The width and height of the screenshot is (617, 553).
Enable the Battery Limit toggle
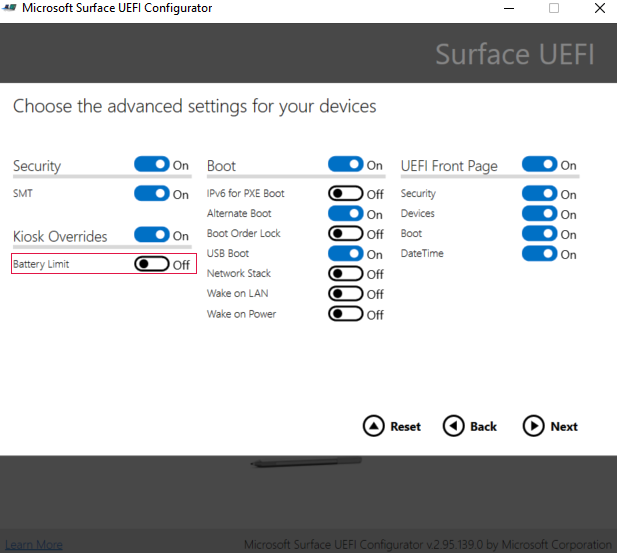click(x=151, y=264)
